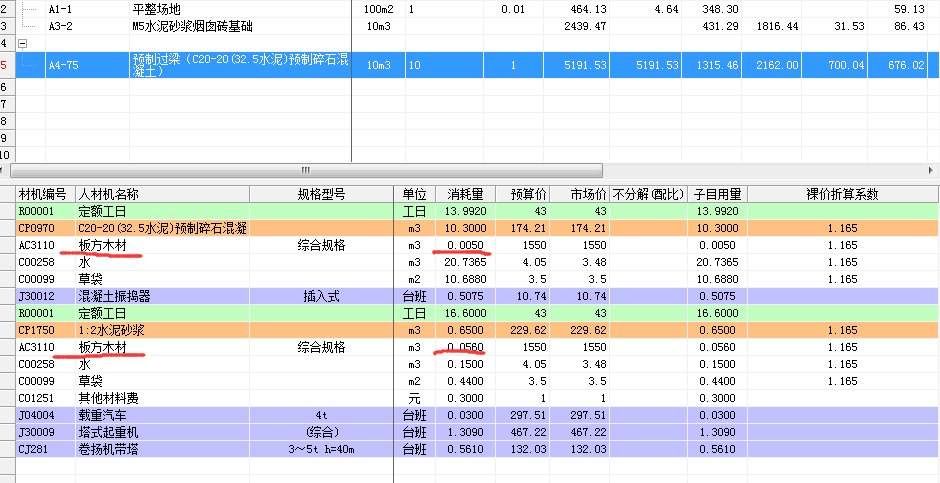The height and width of the screenshot is (483, 940).
Task: Click 467.22 market price of 塔式起重机
Action: click(x=579, y=432)
